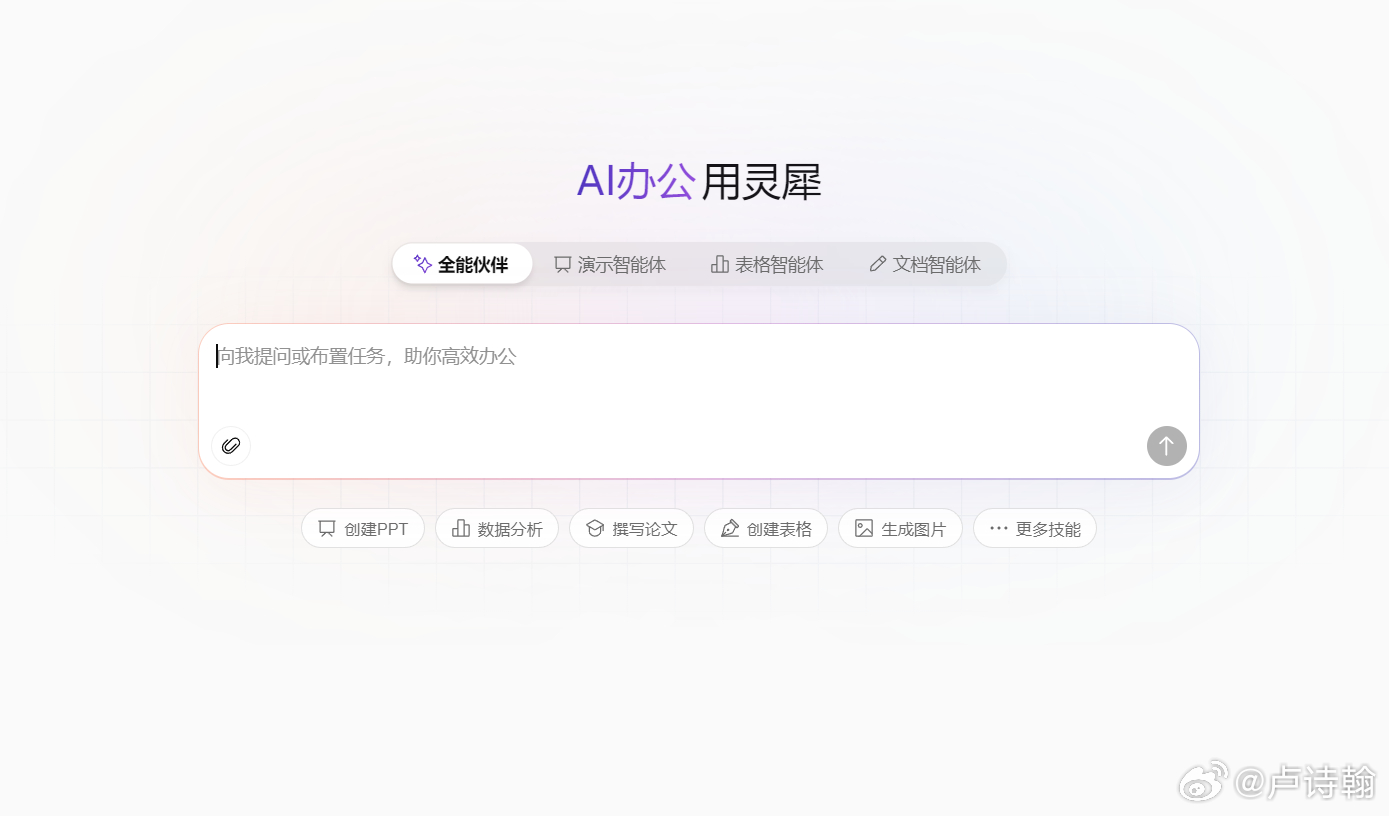Pick the 数据分析 skill chip

click(x=497, y=529)
